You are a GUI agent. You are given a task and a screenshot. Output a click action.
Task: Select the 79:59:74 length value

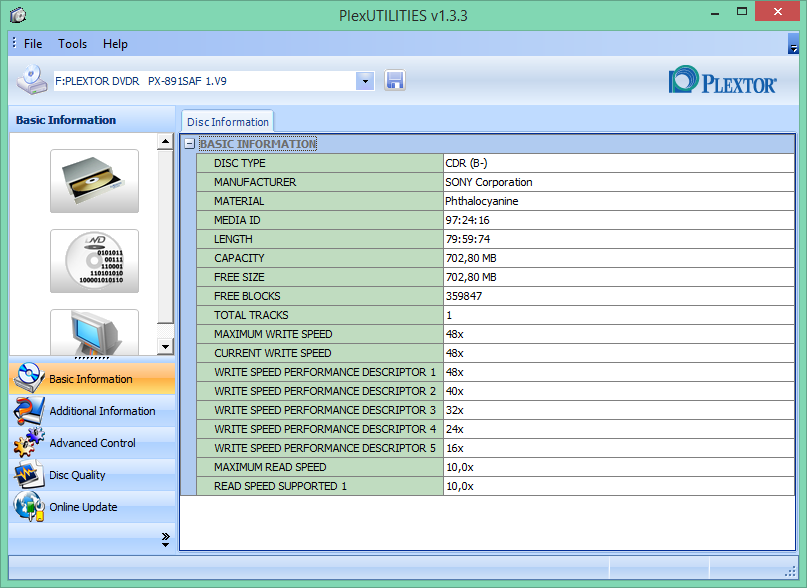(468, 239)
